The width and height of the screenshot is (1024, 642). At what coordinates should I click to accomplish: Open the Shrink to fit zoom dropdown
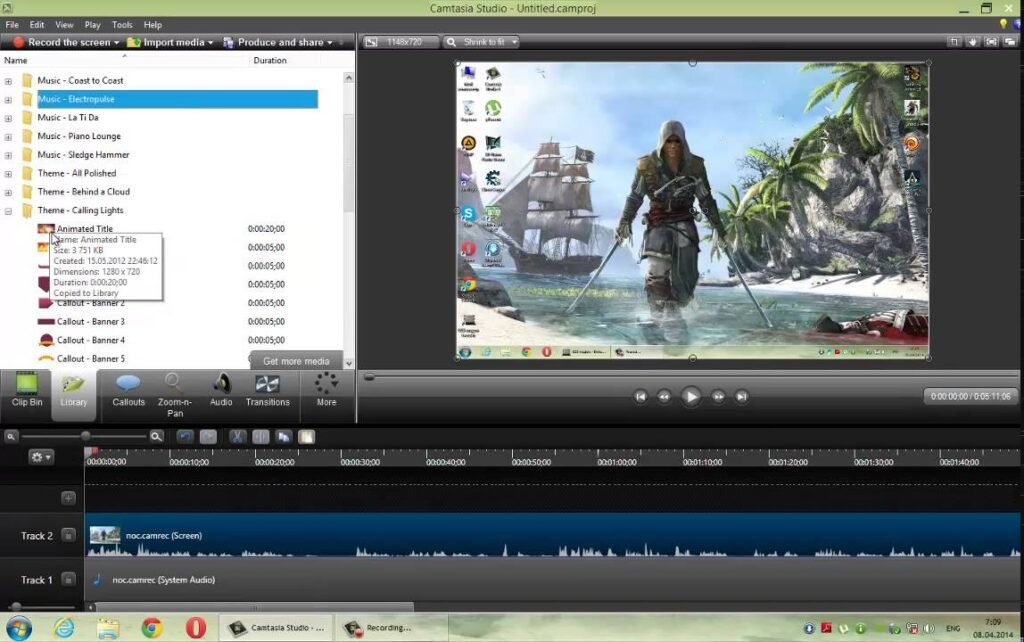481,42
